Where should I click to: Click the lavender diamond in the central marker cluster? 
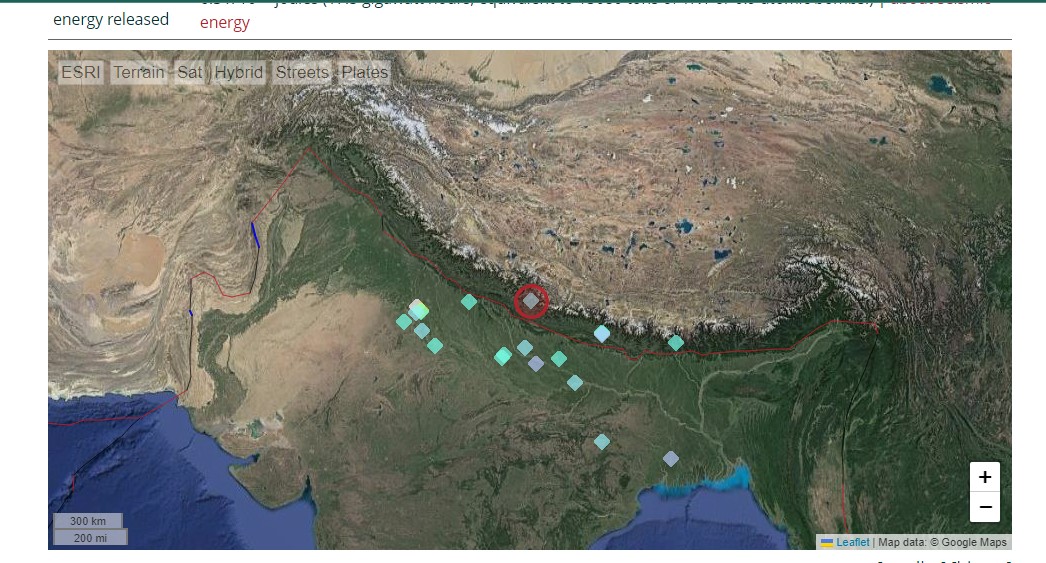click(x=536, y=364)
